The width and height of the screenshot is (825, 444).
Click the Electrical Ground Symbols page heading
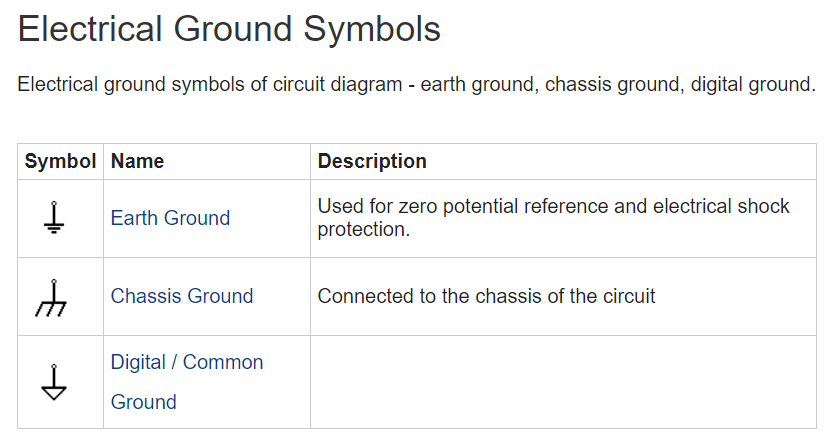(229, 29)
